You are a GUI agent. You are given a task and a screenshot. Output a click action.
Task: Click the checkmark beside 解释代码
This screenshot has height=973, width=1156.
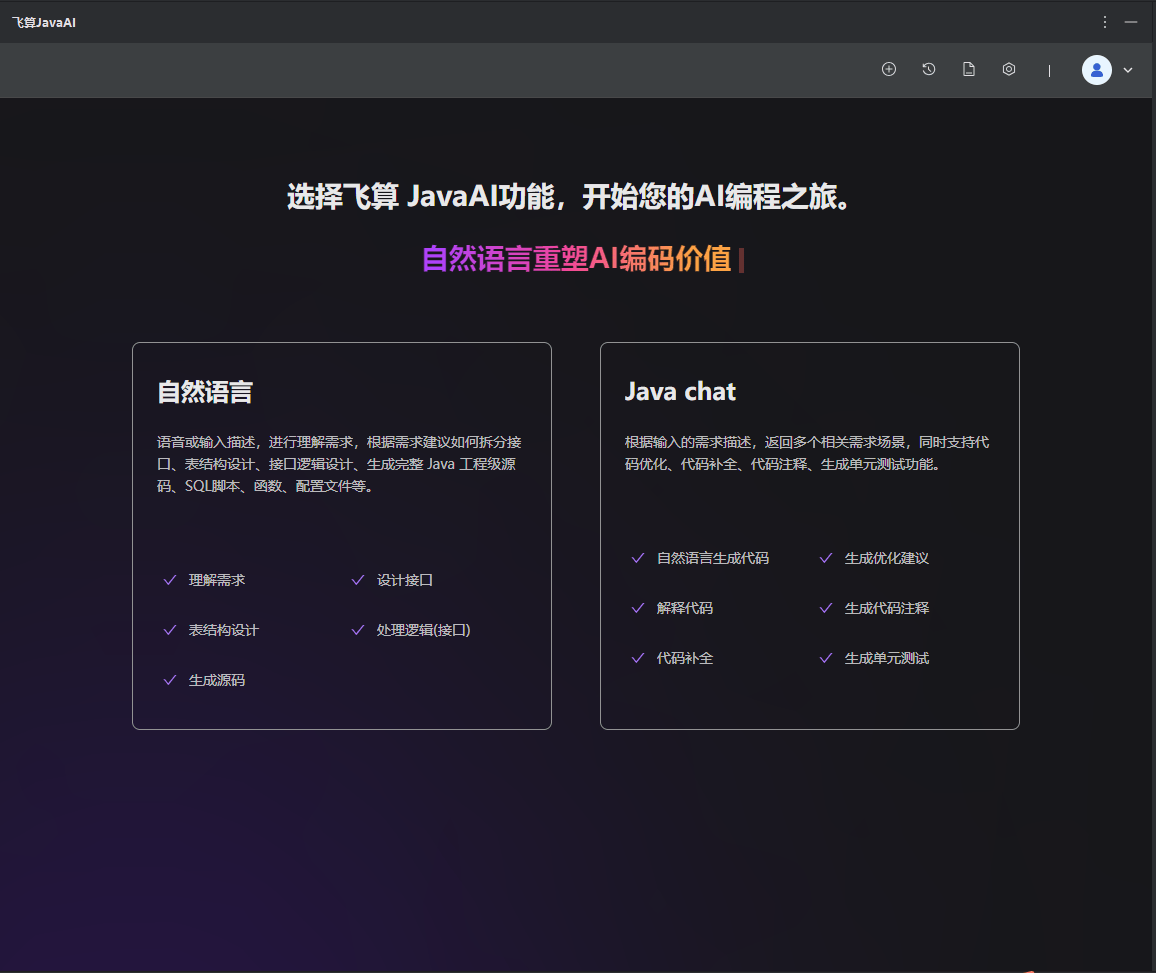[x=638, y=608]
